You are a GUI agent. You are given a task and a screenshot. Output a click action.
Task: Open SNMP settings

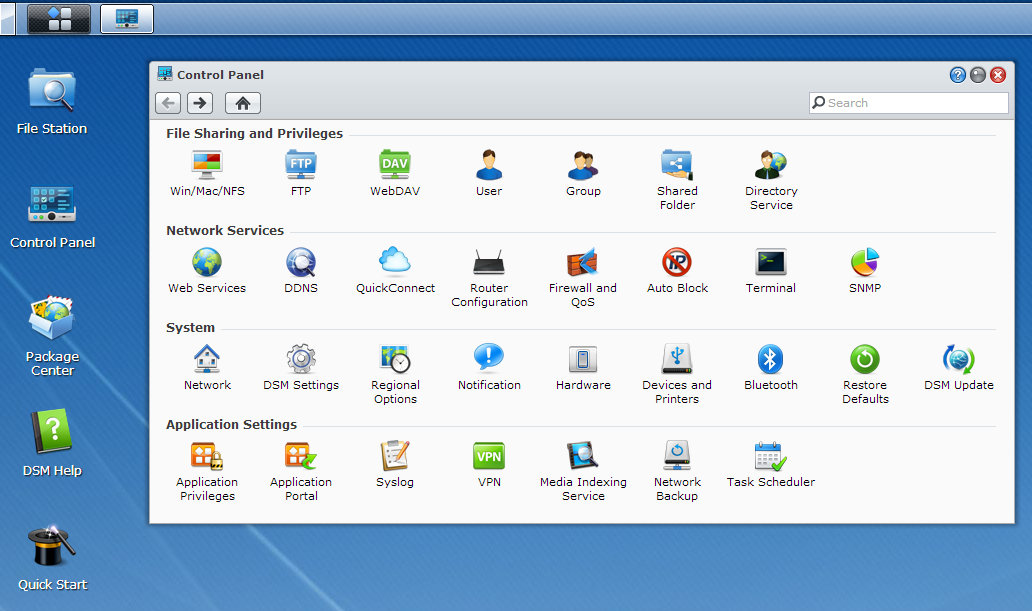tap(865, 270)
